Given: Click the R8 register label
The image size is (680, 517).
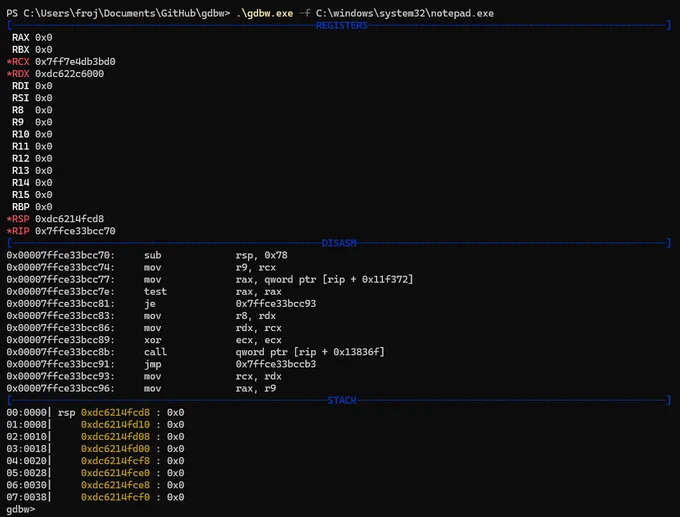Looking at the screenshot, I should 18,110.
